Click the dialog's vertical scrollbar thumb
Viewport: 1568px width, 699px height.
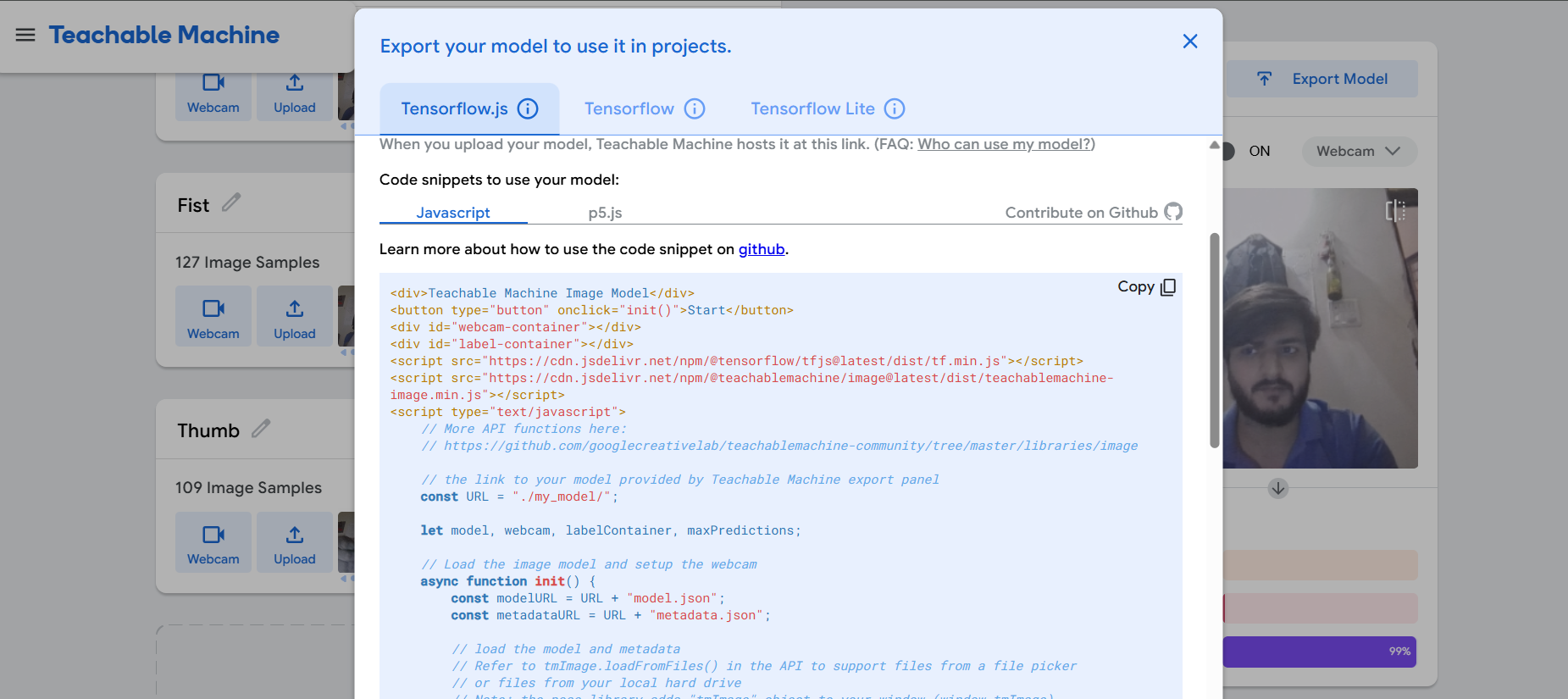(x=1215, y=339)
